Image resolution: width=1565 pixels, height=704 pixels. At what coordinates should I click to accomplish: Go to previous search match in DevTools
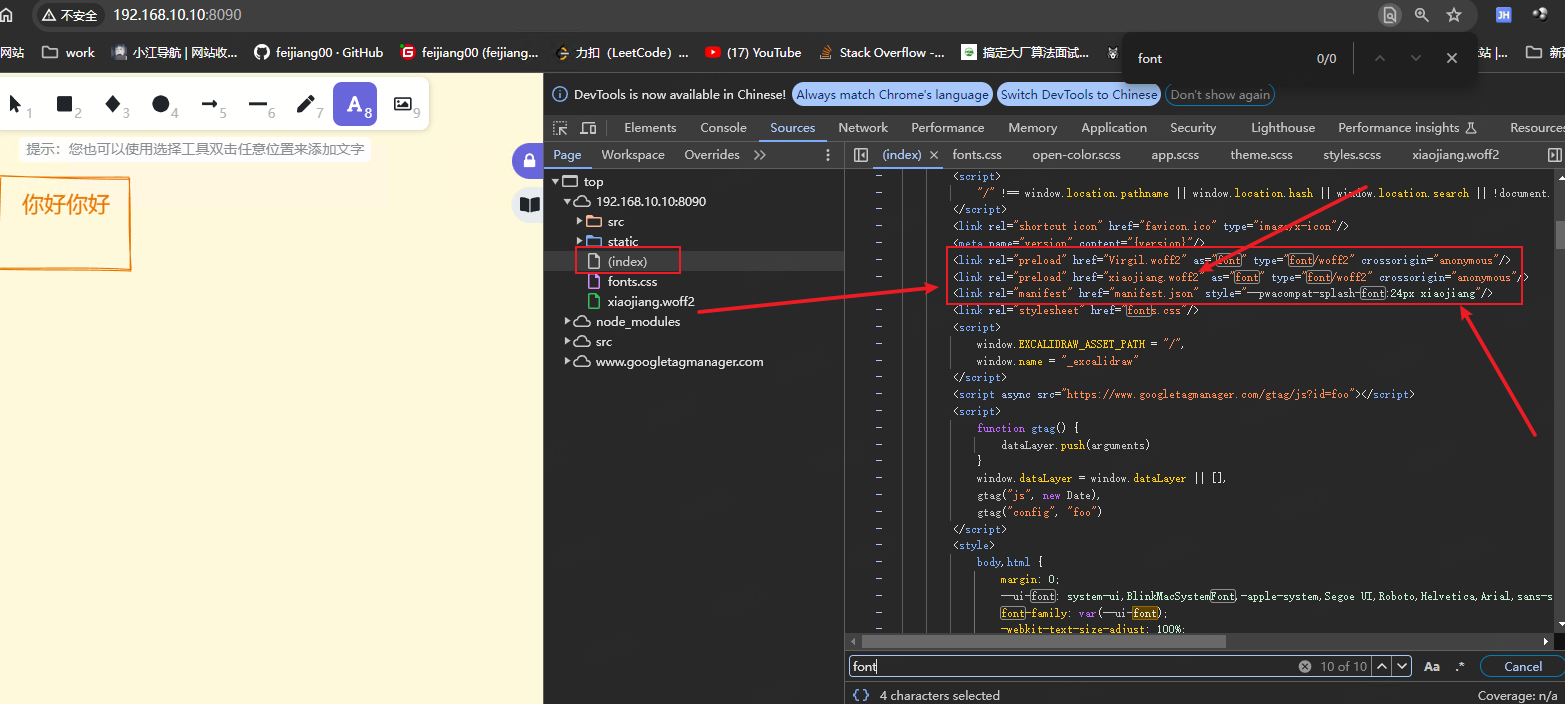(x=1382, y=666)
